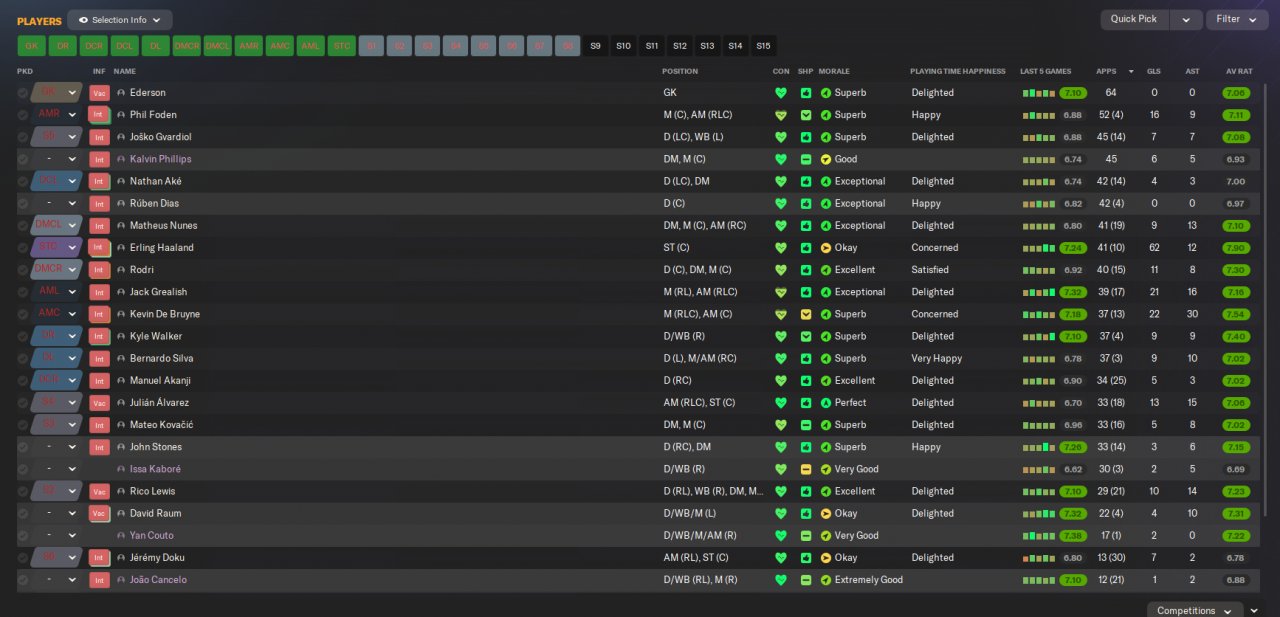The image size is (1280, 617).
Task: Select the GK position slot tab
Action: pos(31,46)
